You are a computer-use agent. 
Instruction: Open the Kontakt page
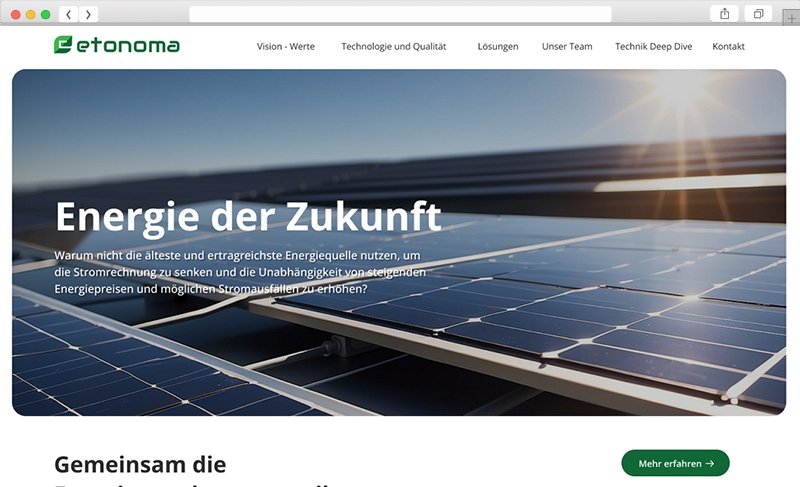coord(728,46)
